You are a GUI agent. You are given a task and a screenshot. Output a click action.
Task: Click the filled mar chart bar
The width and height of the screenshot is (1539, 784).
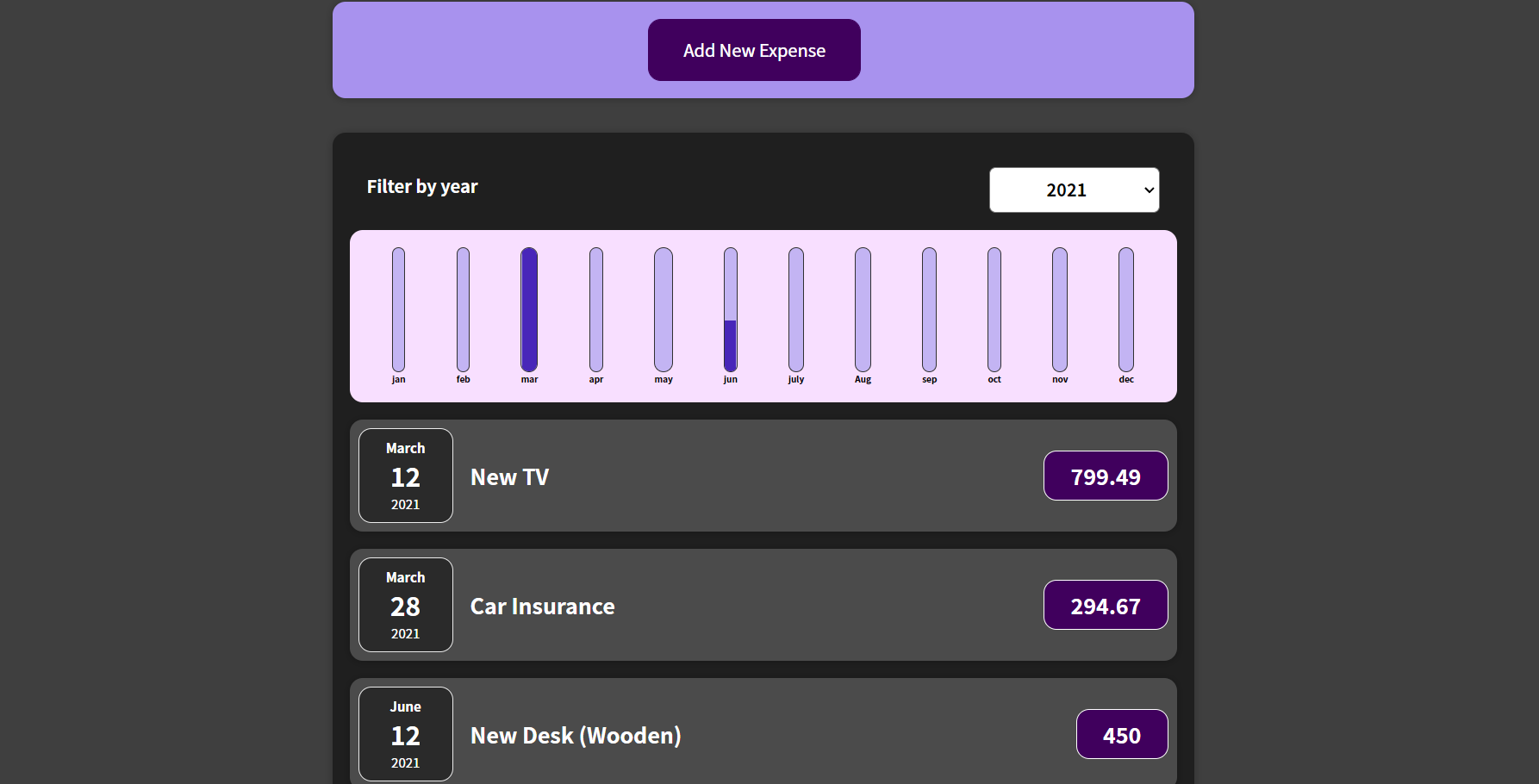[x=529, y=309]
